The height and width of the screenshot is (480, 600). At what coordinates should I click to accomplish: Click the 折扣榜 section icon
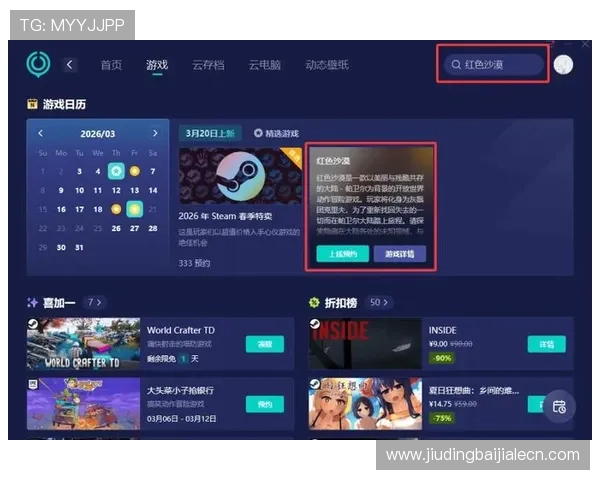coord(314,301)
